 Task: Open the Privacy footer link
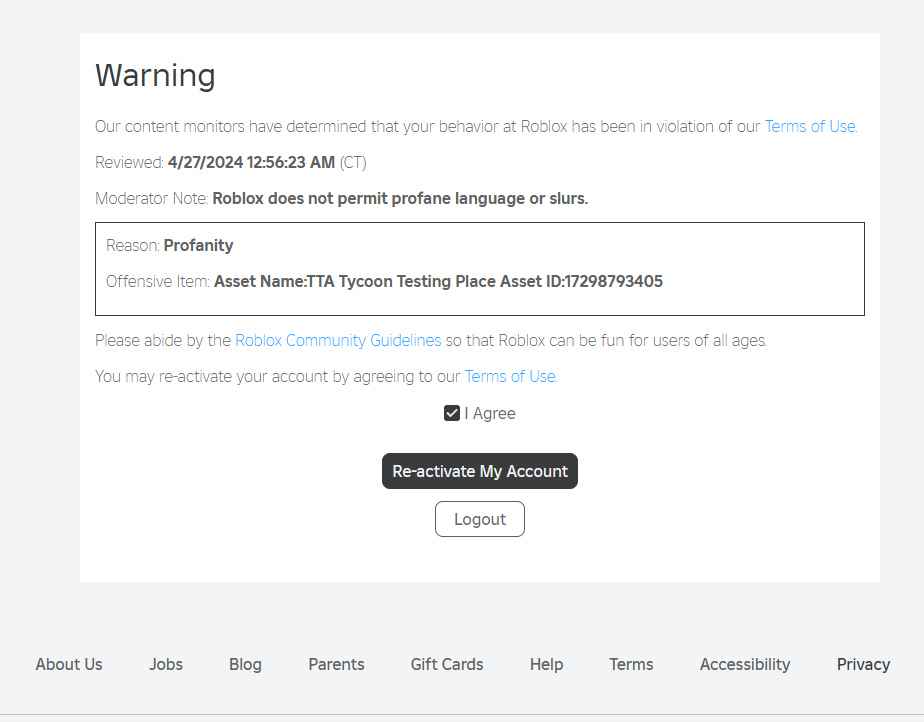coord(862,664)
